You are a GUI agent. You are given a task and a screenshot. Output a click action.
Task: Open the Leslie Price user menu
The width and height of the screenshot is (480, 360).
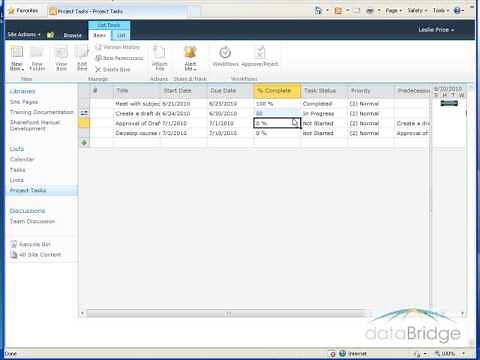click(436, 30)
